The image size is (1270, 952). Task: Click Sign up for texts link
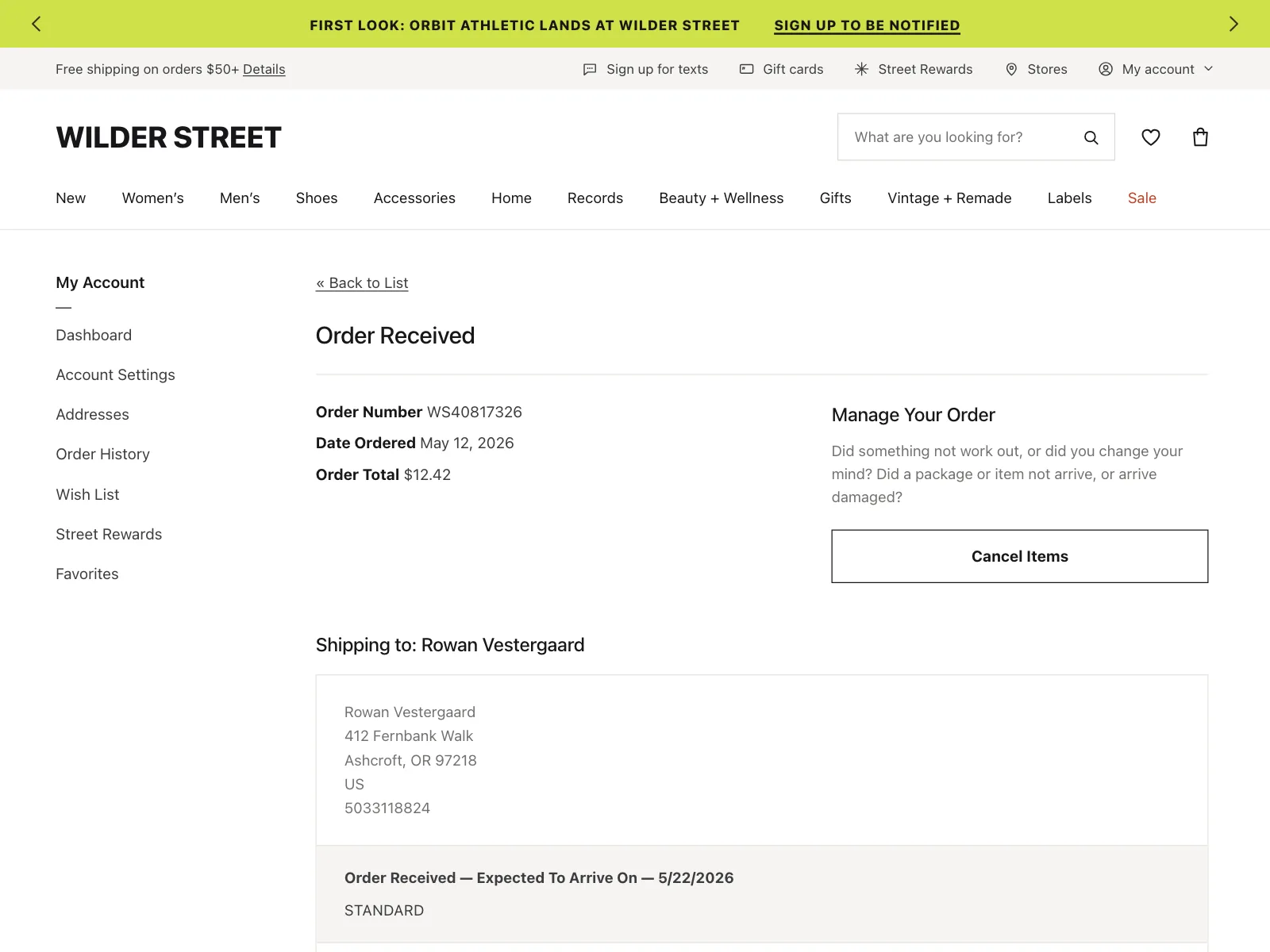[x=657, y=69]
